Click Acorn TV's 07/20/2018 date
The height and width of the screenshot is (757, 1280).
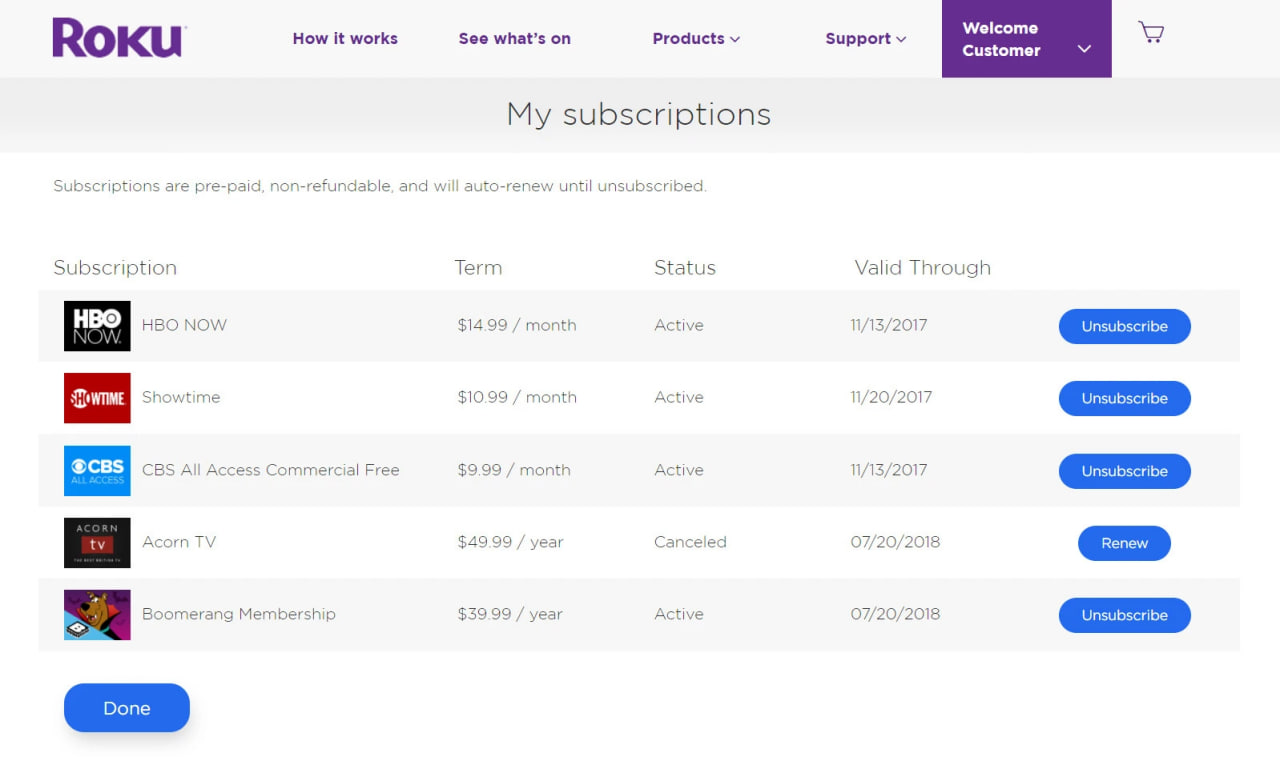[x=895, y=542]
